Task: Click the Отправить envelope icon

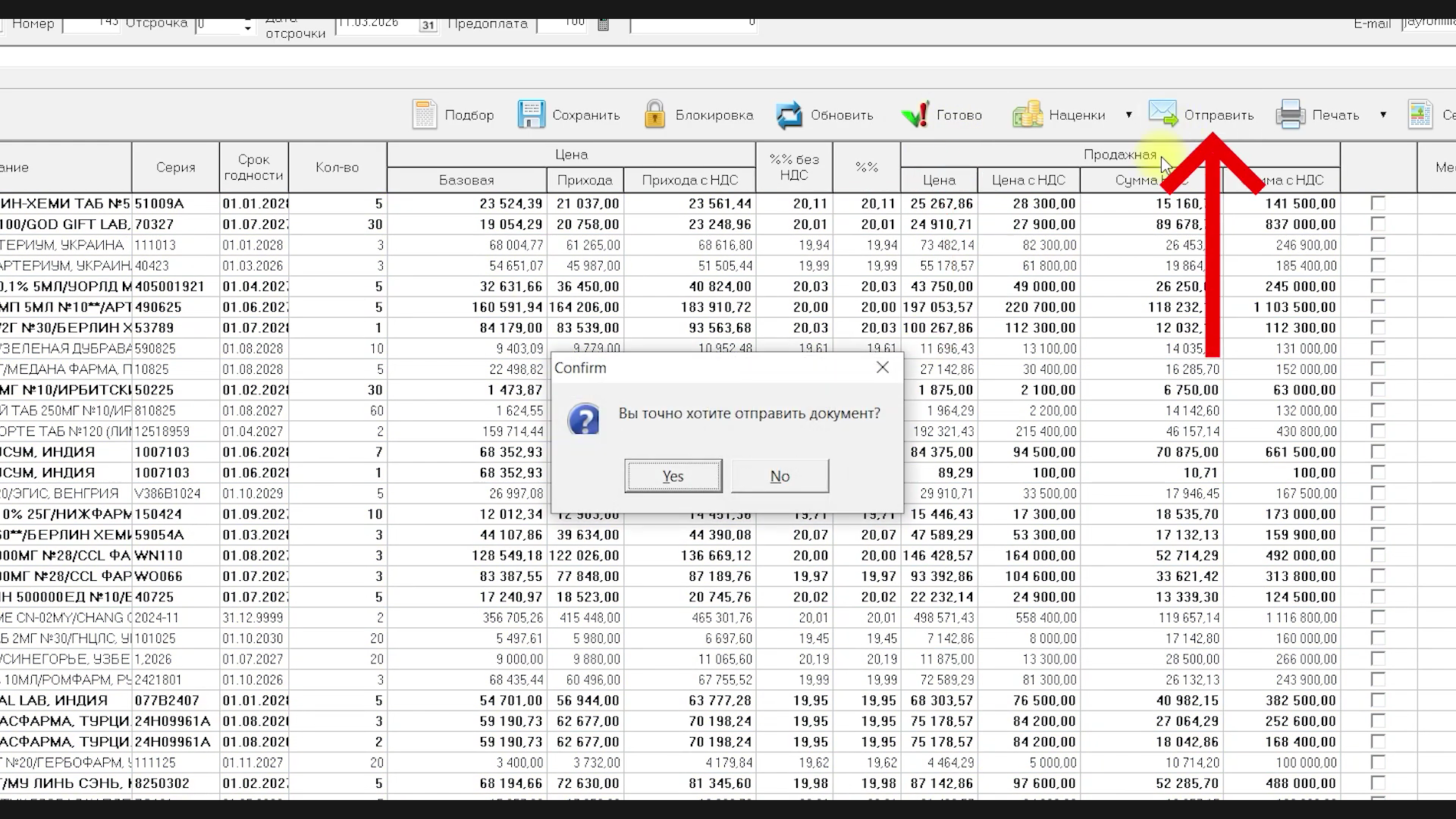Action: pos(1163,113)
